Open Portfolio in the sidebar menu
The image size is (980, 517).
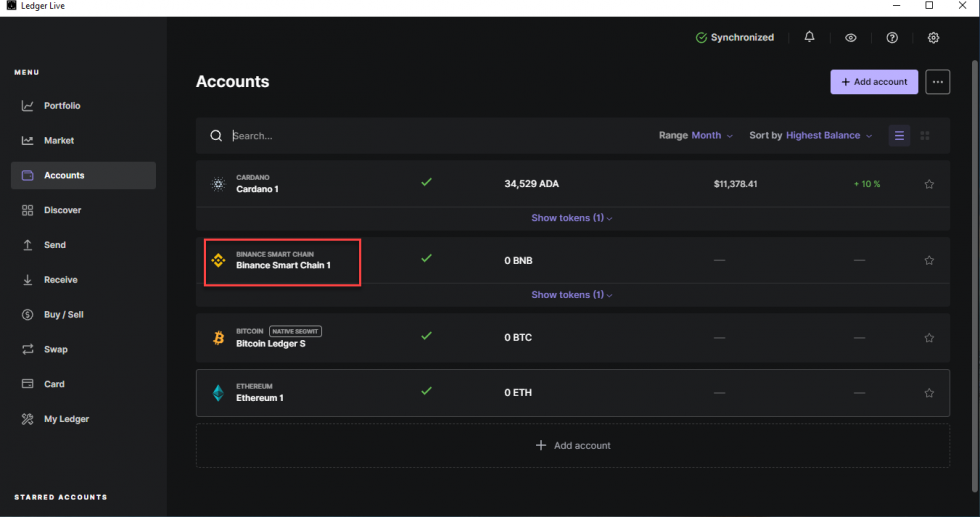point(61,106)
